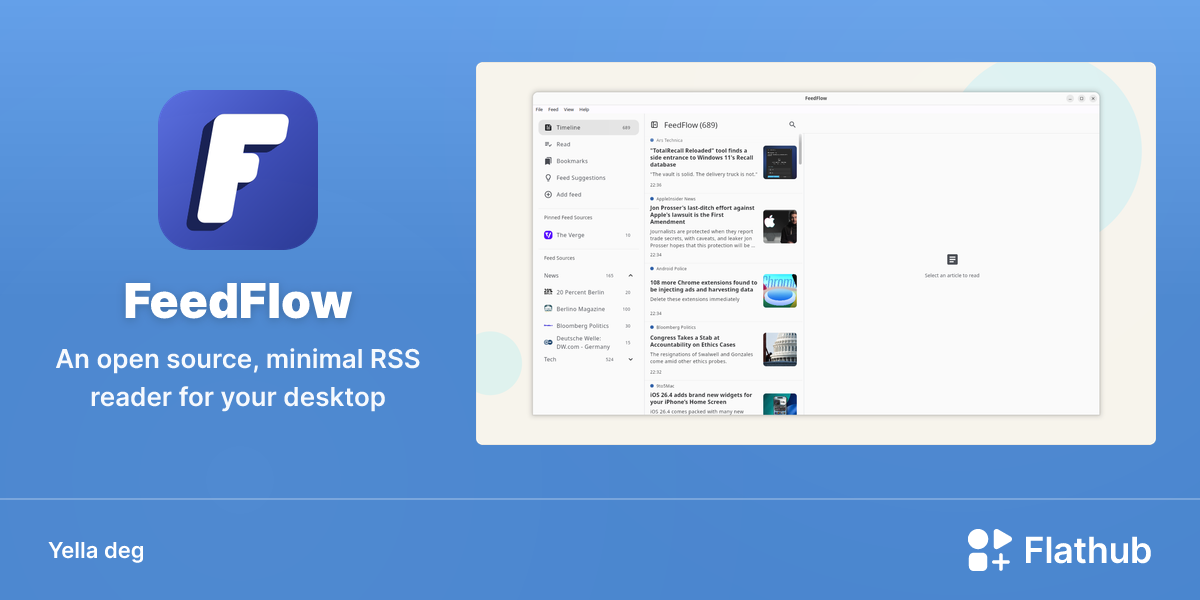1200x600 pixels.
Task: Click the 20 Percent Berlin feed icon
Action: click(548, 292)
